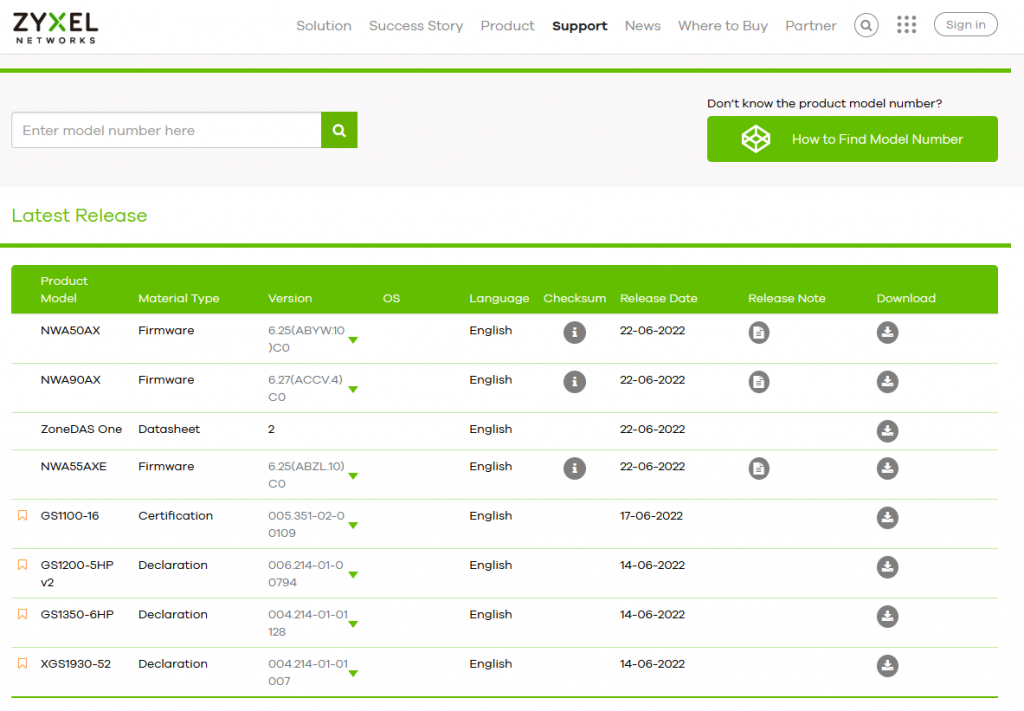This screenshot has height=711, width=1024.
Task: Download the GS1200-5HP v2 declaration
Action: [x=888, y=567]
